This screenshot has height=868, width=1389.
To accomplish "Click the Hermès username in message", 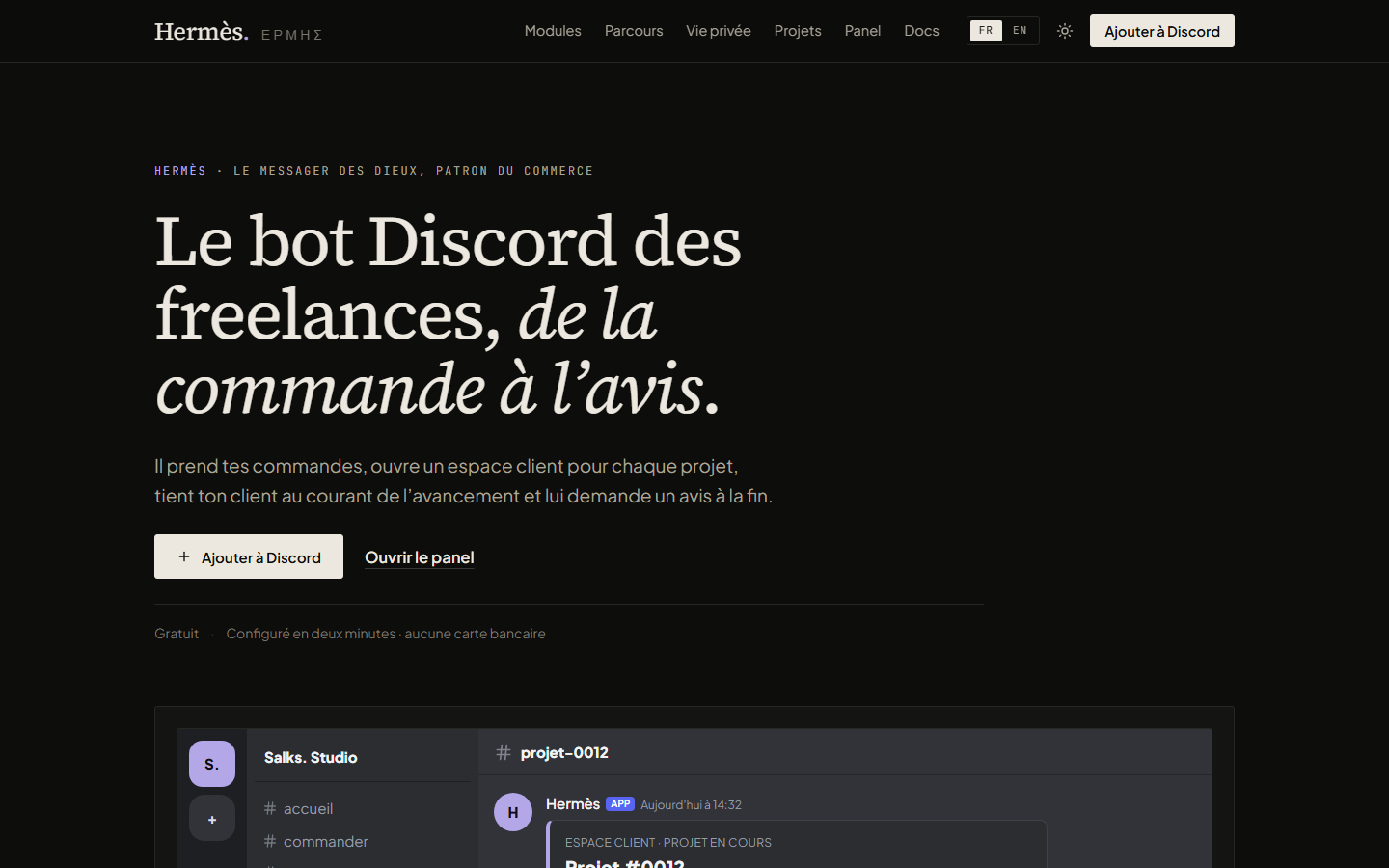I will (x=573, y=803).
